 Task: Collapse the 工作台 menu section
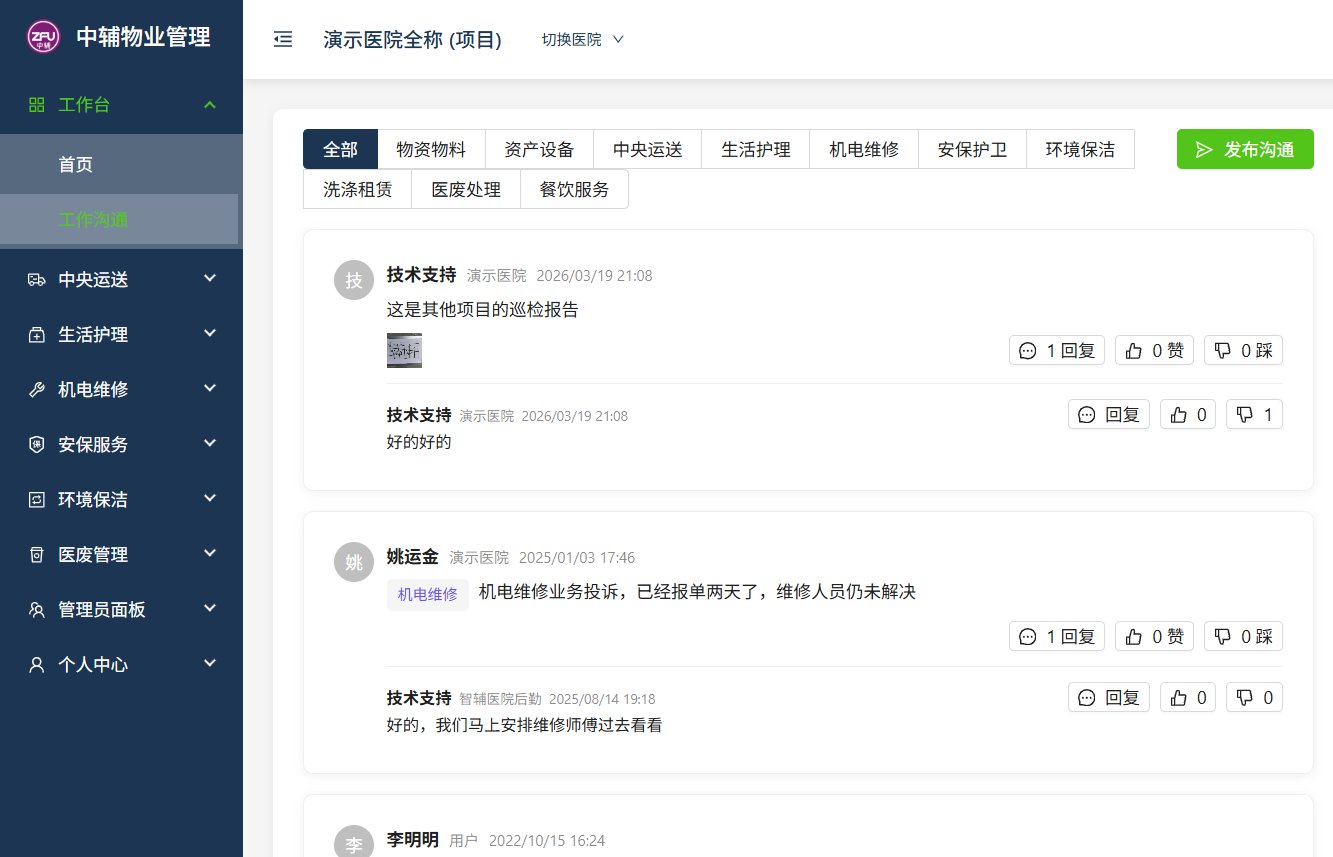[x=121, y=105]
